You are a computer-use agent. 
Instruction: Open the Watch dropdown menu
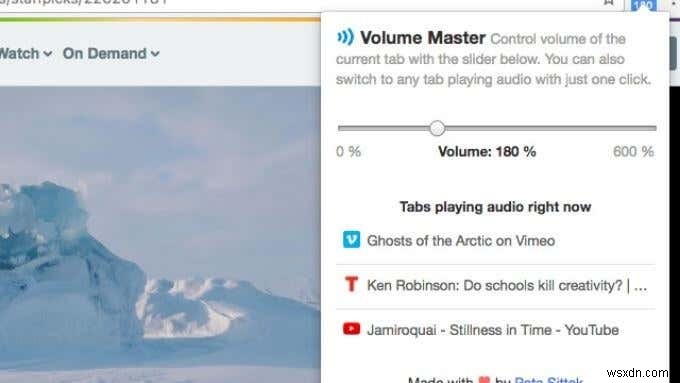25,54
